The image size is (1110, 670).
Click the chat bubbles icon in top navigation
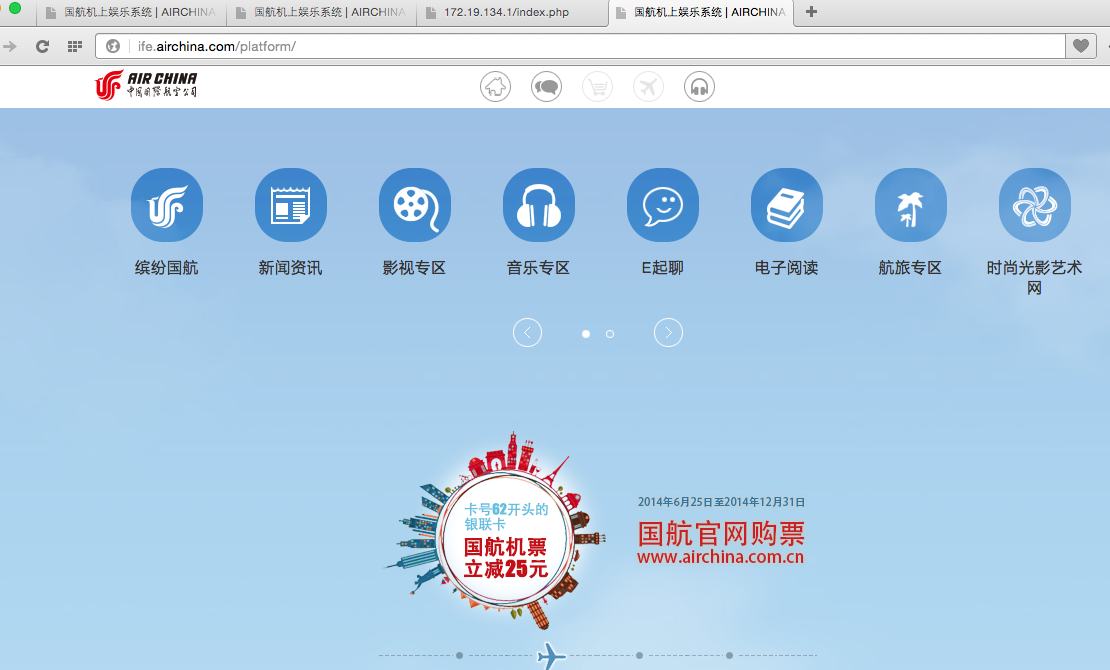[x=547, y=87]
